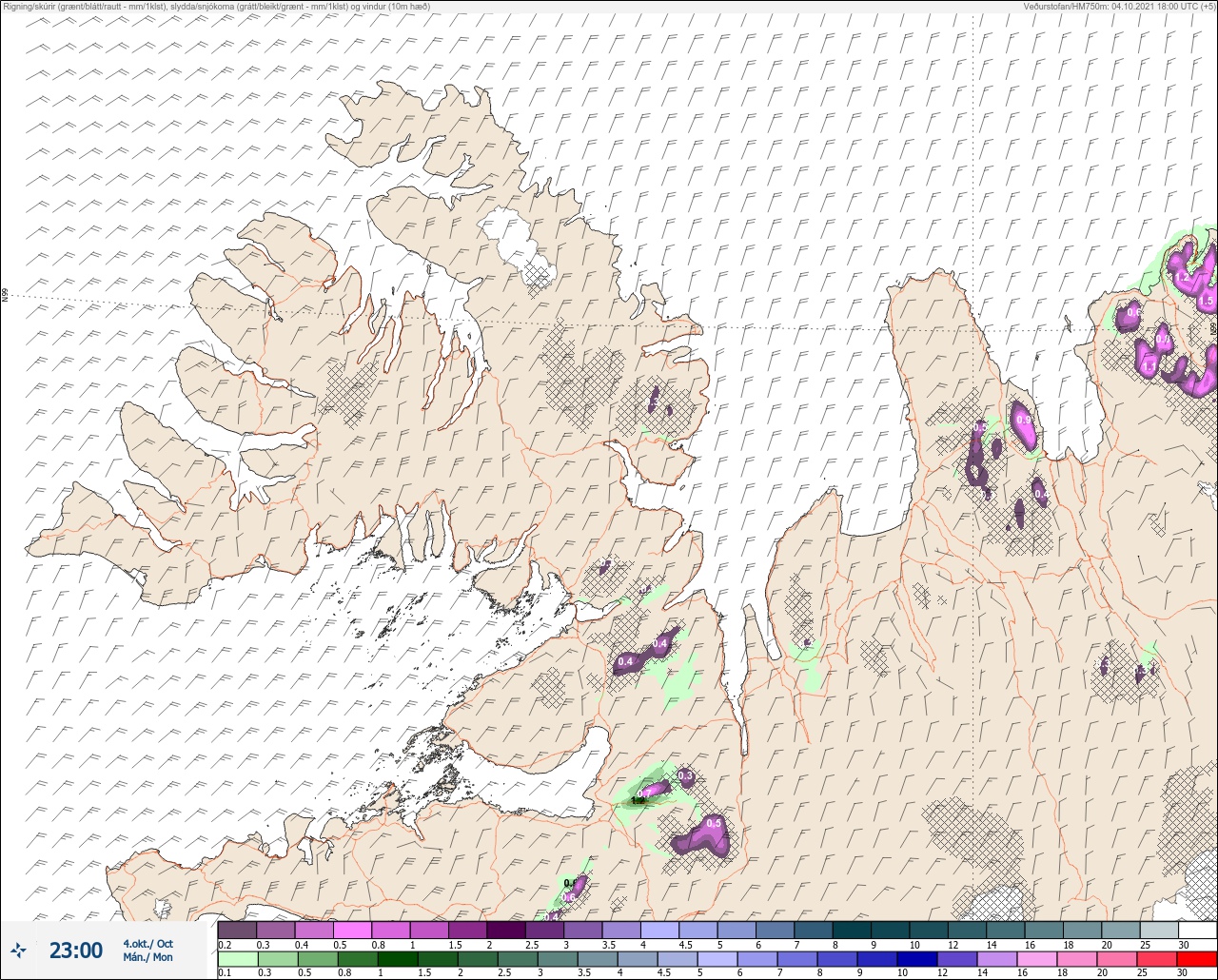Click the four-point star icon beside 23:00
1218x980 pixels.
click(x=19, y=950)
